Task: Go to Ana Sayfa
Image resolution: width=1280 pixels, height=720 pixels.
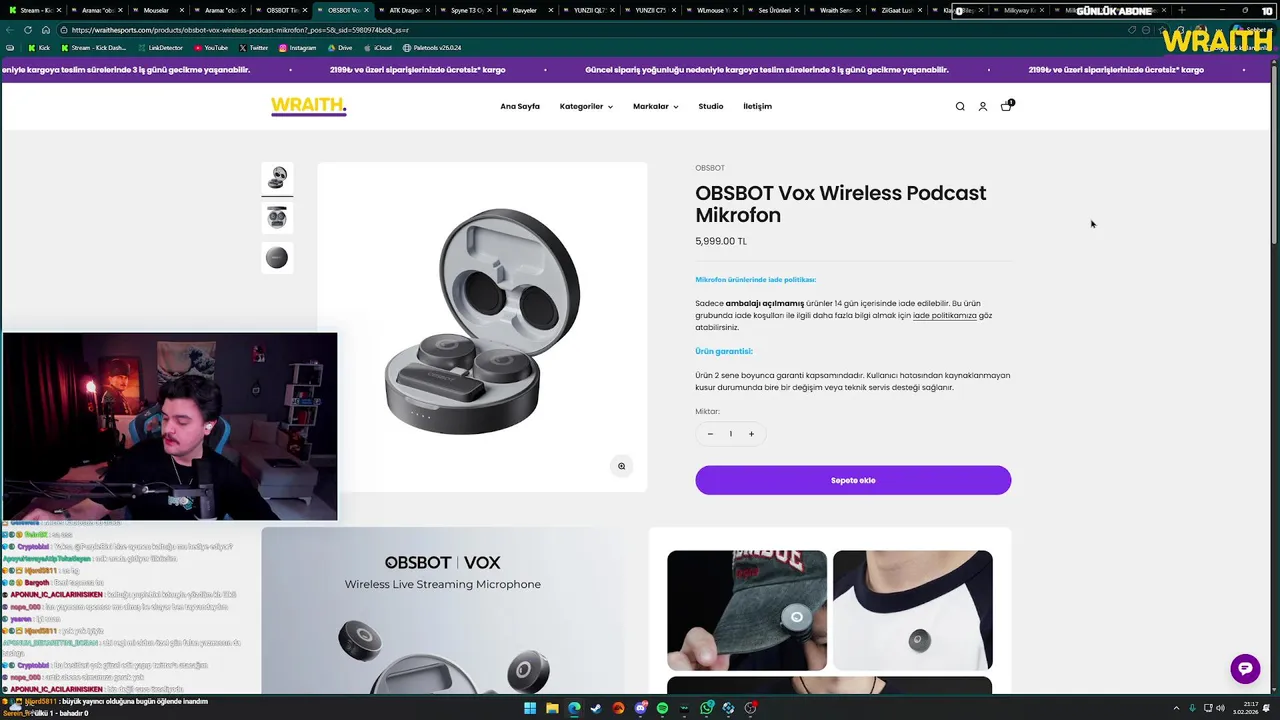Action: click(x=520, y=106)
